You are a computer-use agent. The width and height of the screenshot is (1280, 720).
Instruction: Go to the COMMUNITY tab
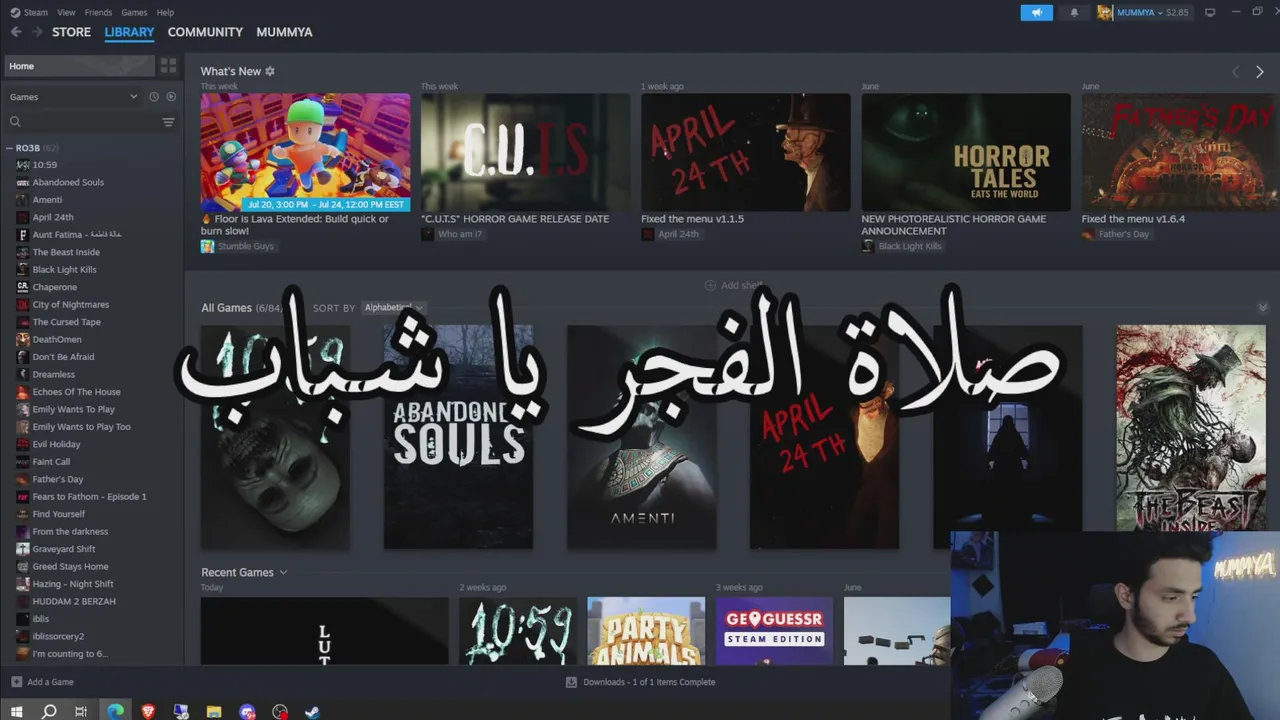tap(205, 32)
